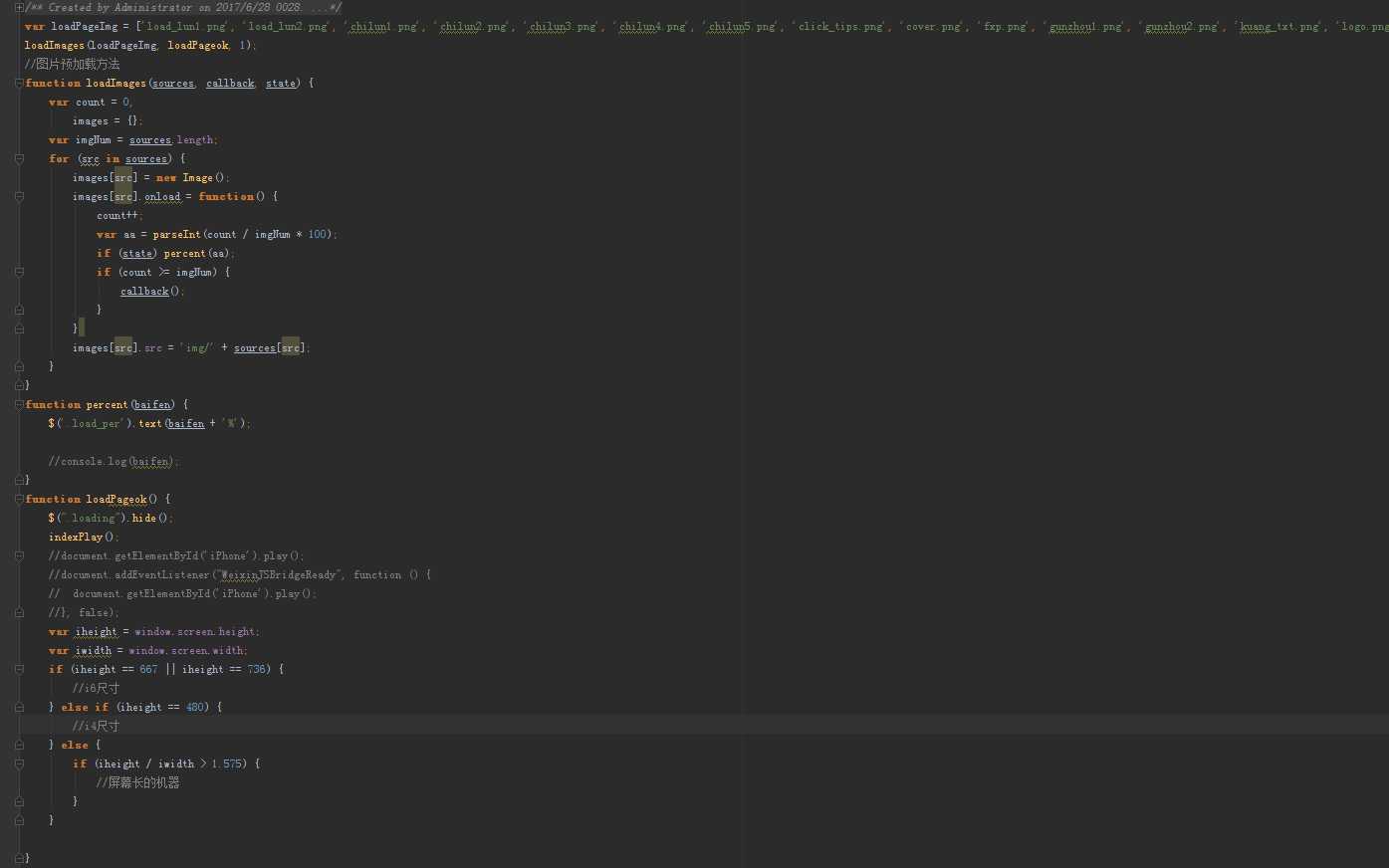The width and height of the screenshot is (1389, 868).
Task: Click sources.length expression
Action: pyautogui.click(x=173, y=139)
